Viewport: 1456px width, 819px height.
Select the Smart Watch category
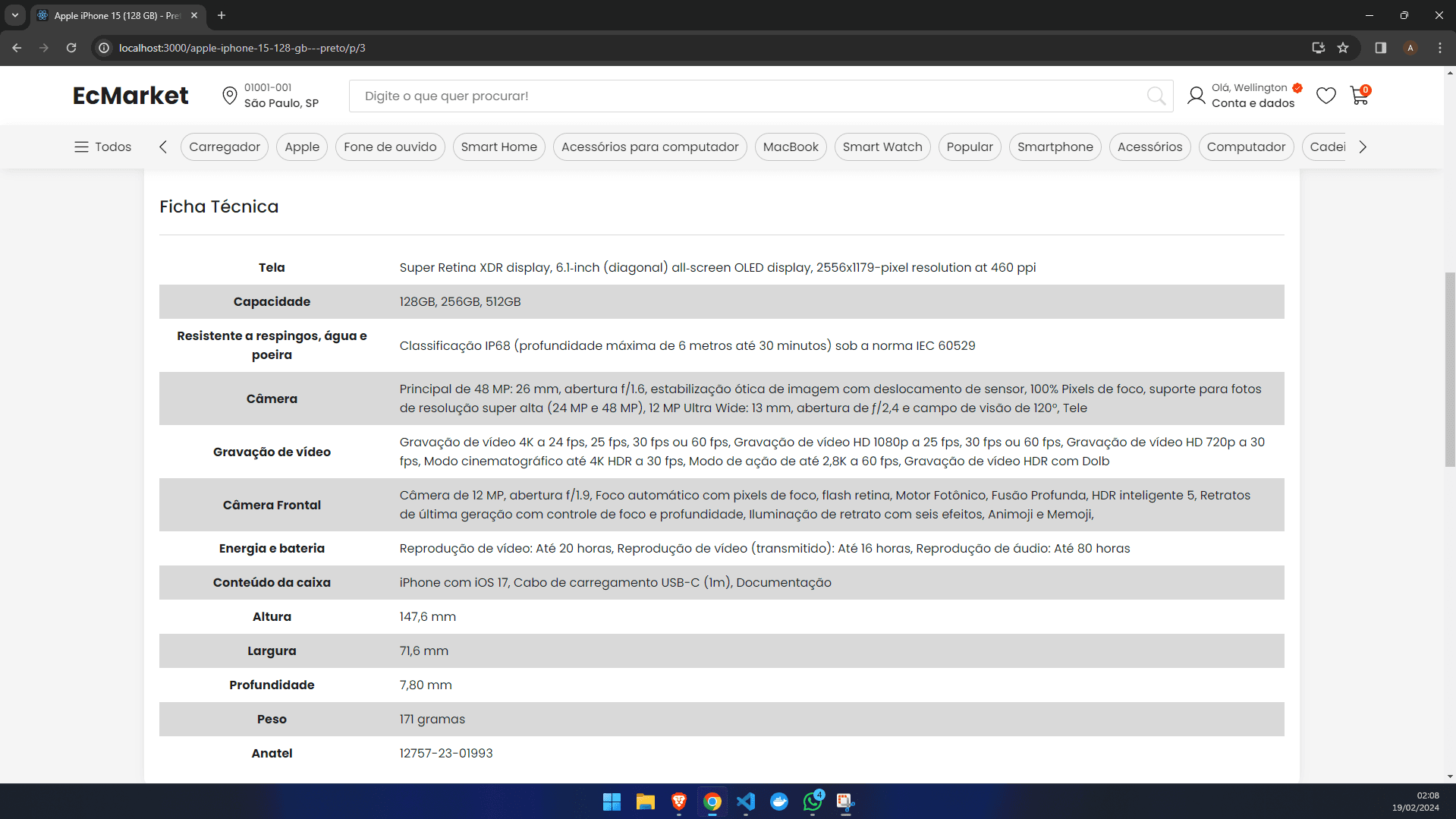(882, 146)
